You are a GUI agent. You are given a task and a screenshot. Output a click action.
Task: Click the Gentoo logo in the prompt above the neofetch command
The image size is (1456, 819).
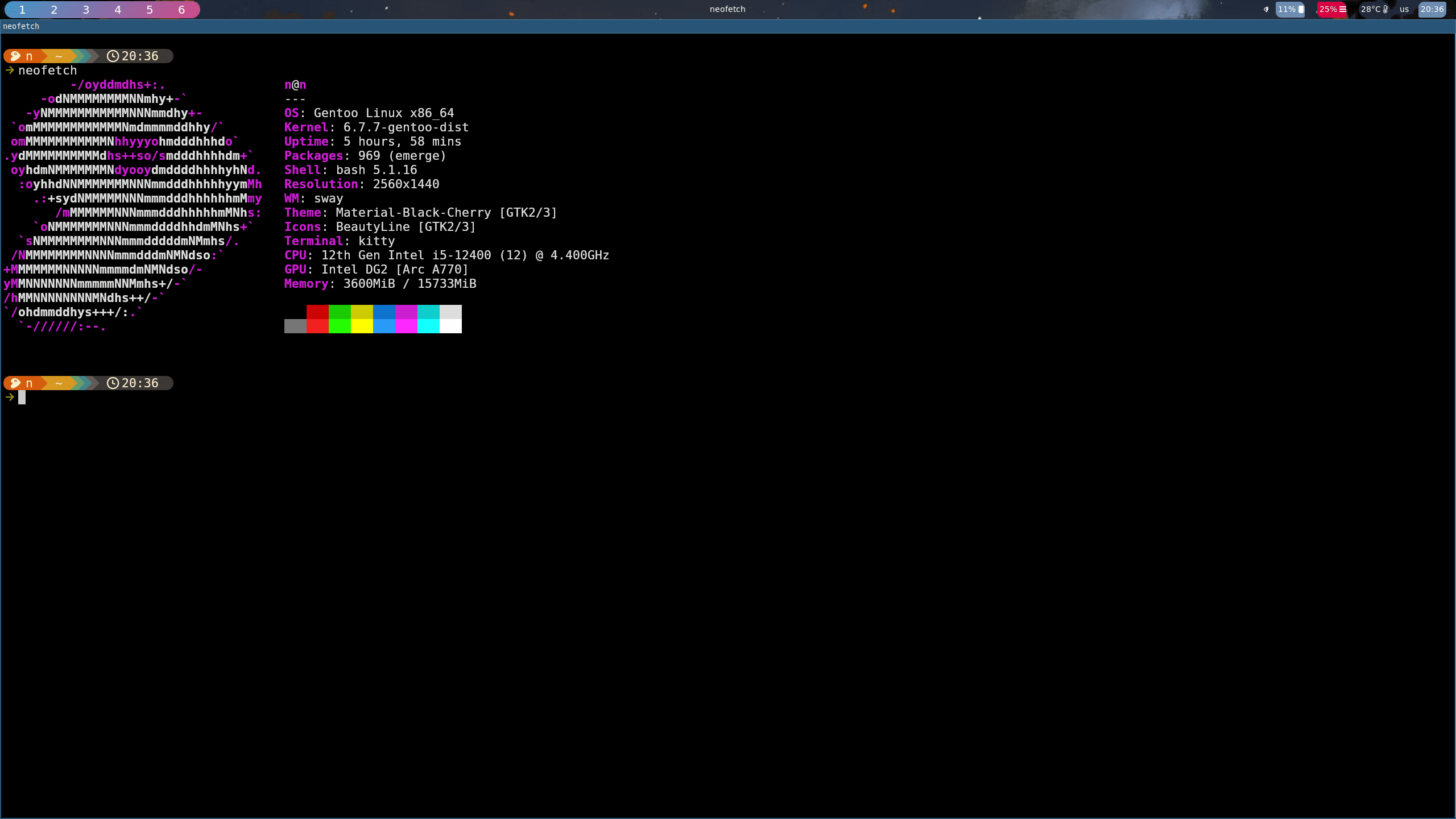(x=15, y=56)
